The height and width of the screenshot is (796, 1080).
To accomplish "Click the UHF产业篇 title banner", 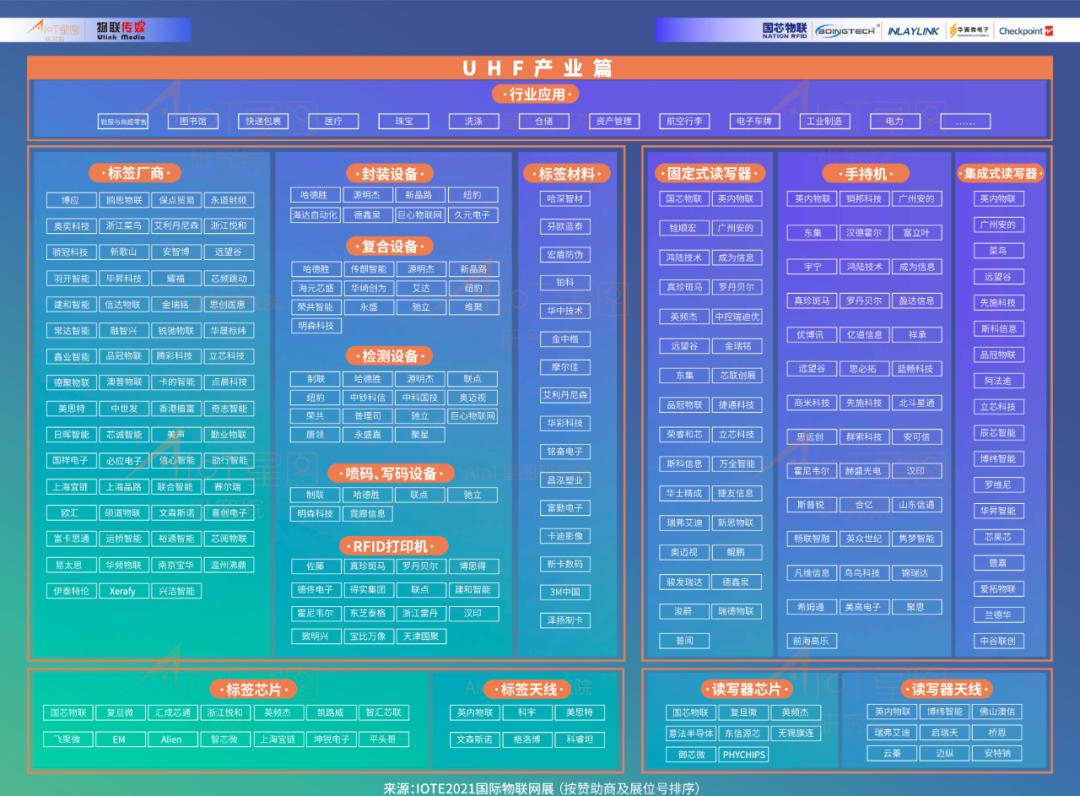I will tap(540, 70).
